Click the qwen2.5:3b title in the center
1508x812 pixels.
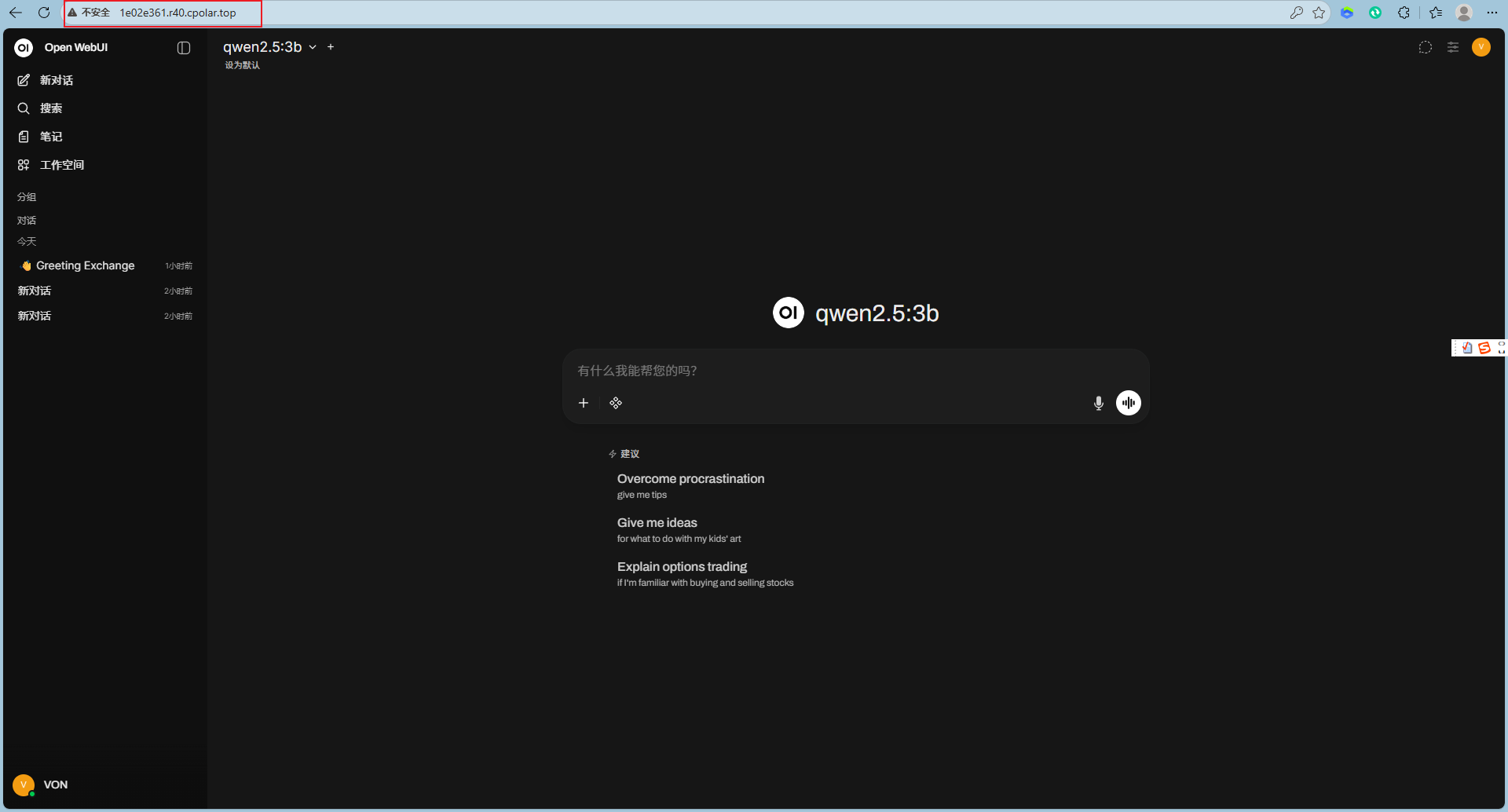point(877,313)
